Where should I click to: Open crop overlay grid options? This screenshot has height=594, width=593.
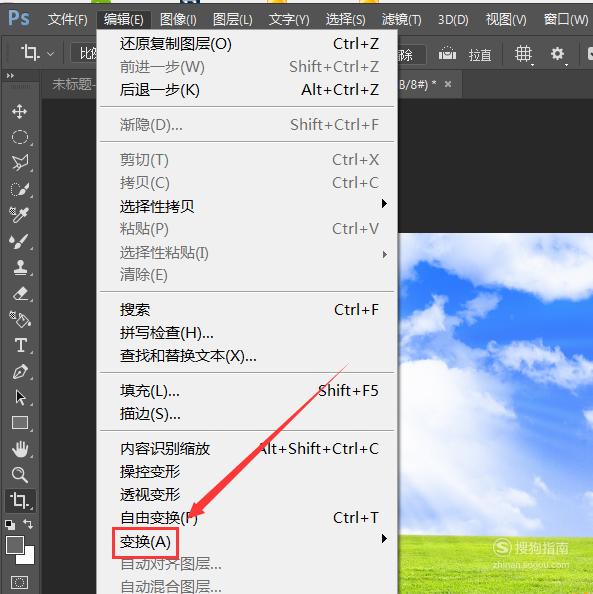coord(524,54)
